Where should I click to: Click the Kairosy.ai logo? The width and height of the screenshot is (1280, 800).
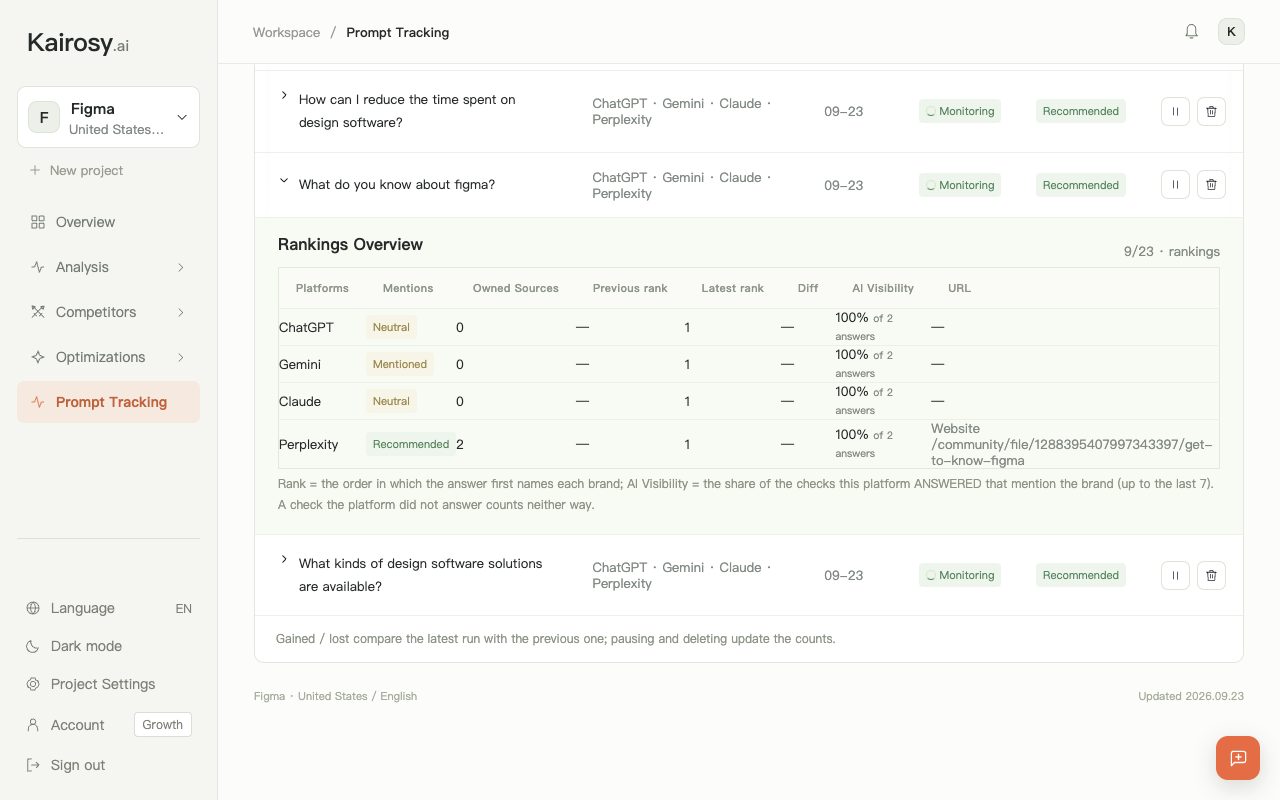click(x=78, y=43)
